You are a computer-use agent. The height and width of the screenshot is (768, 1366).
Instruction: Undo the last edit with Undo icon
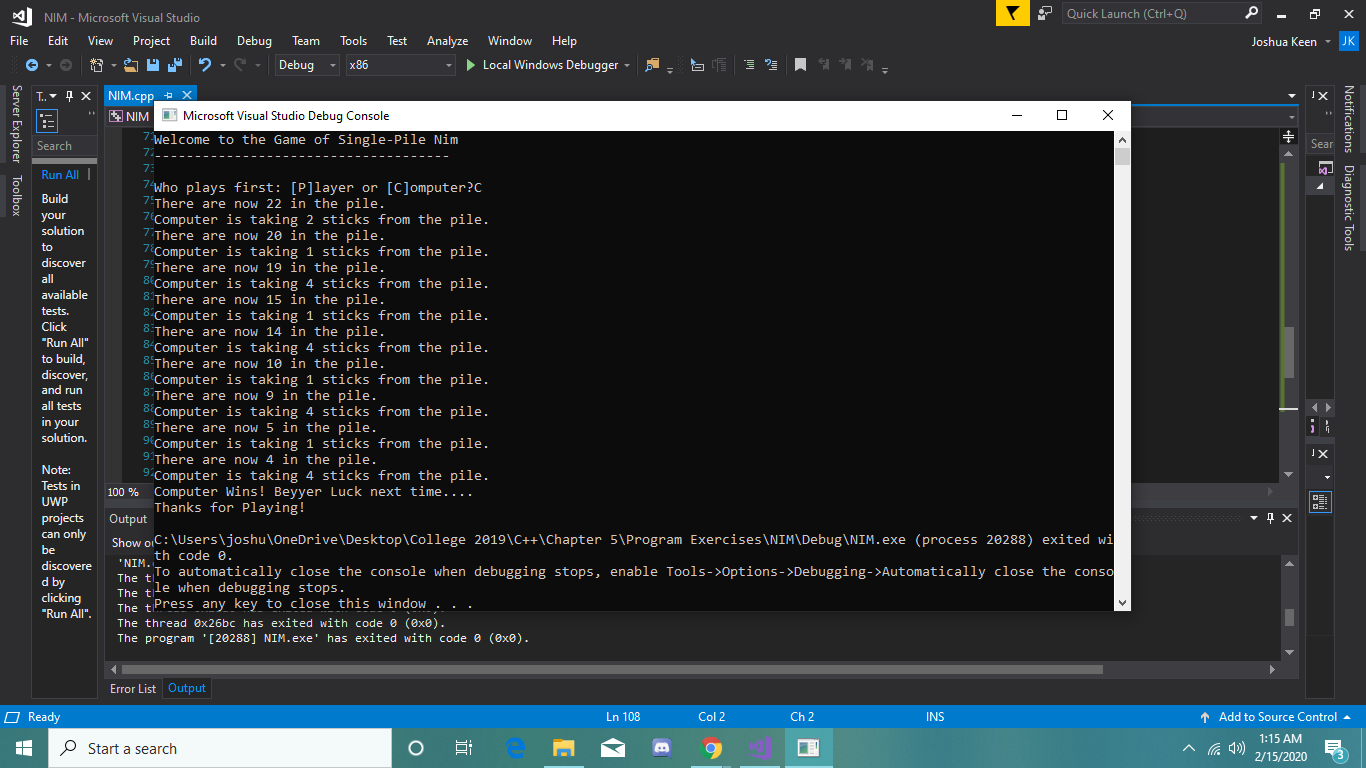click(204, 65)
